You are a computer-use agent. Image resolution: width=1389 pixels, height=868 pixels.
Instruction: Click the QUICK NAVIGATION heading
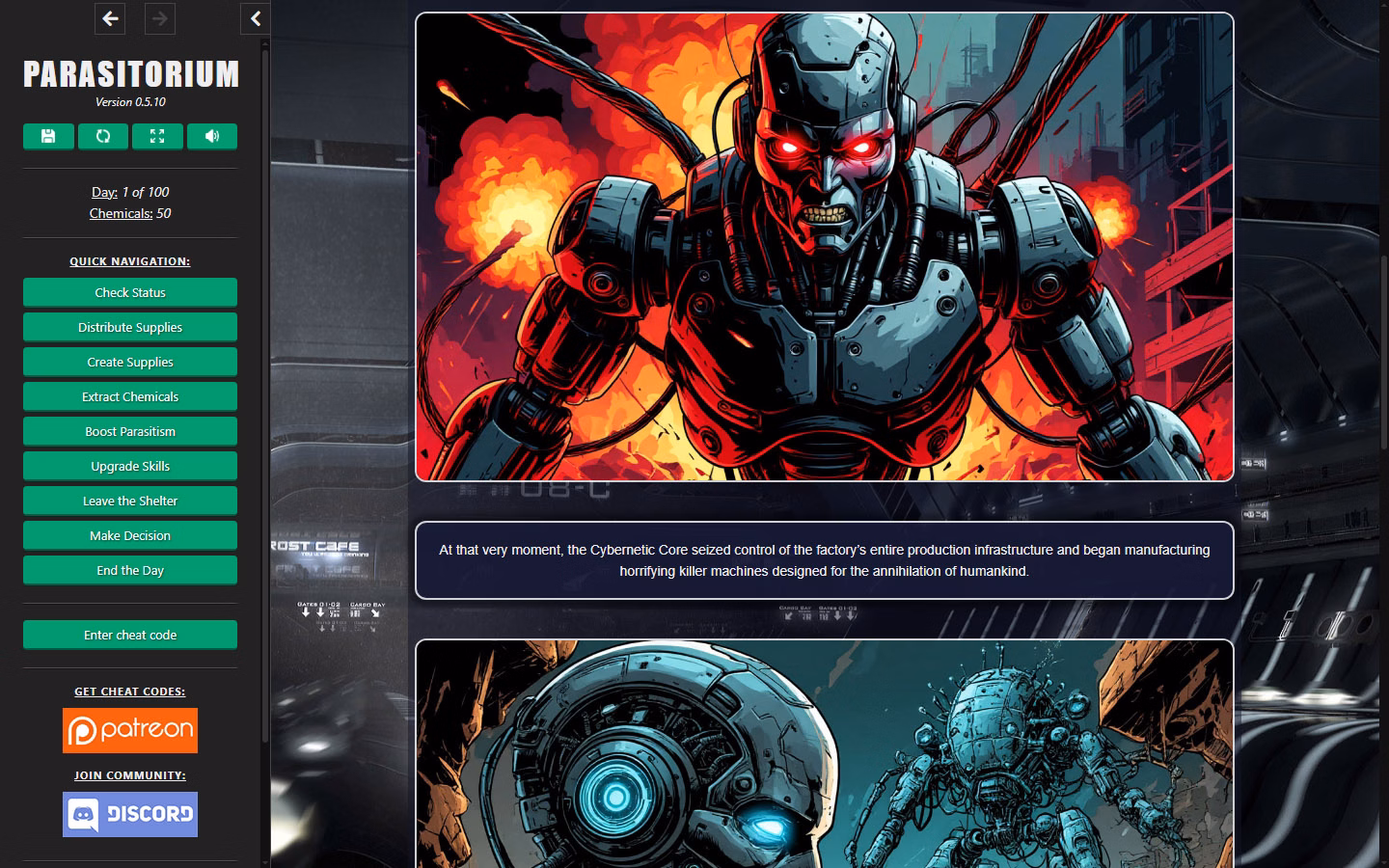pos(130,261)
